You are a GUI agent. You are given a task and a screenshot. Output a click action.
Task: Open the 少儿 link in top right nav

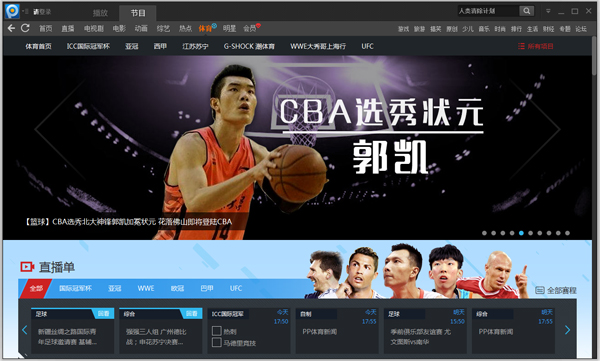point(468,29)
